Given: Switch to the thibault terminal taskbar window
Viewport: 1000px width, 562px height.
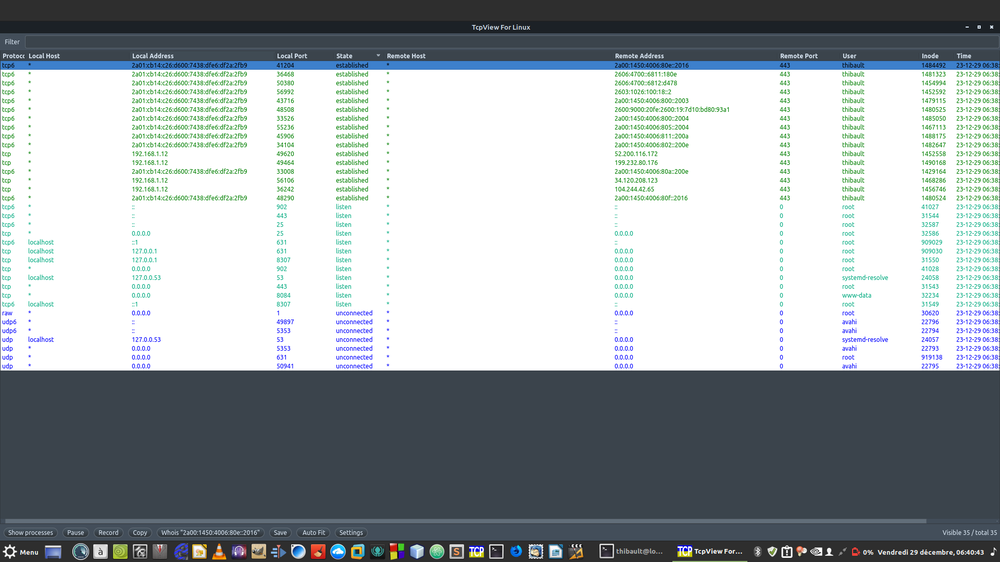Looking at the screenshot, I should tap(630, 551).
